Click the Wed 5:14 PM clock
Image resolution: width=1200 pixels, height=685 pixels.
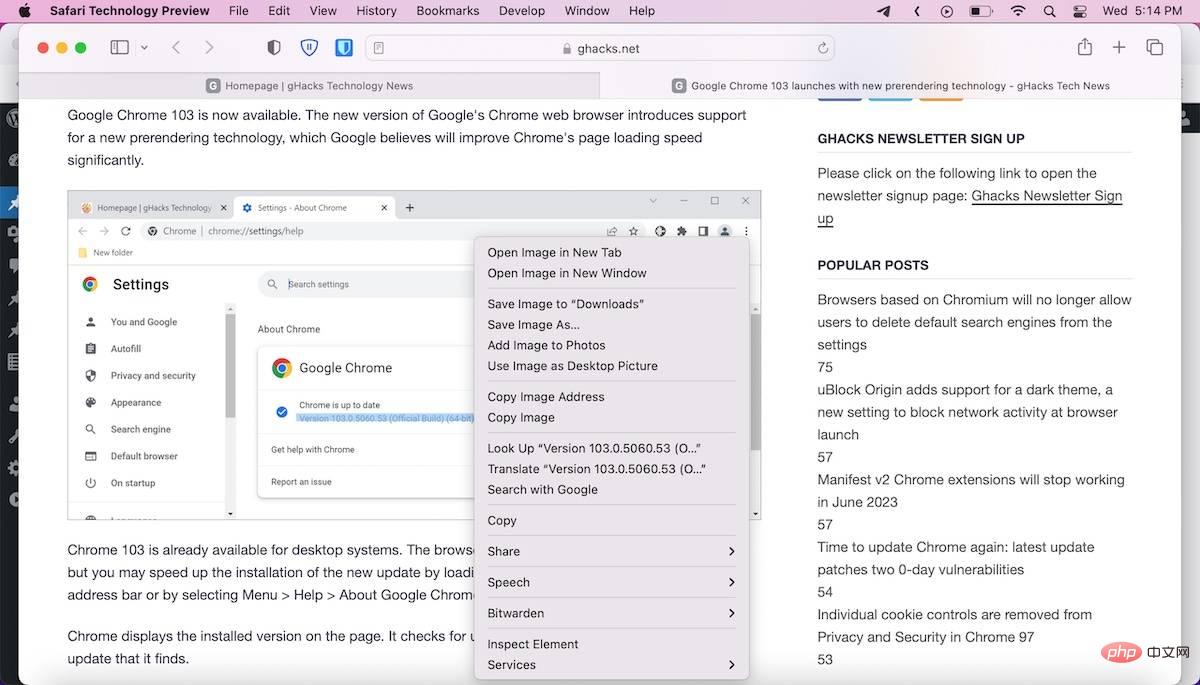[x=1142, y=11]
